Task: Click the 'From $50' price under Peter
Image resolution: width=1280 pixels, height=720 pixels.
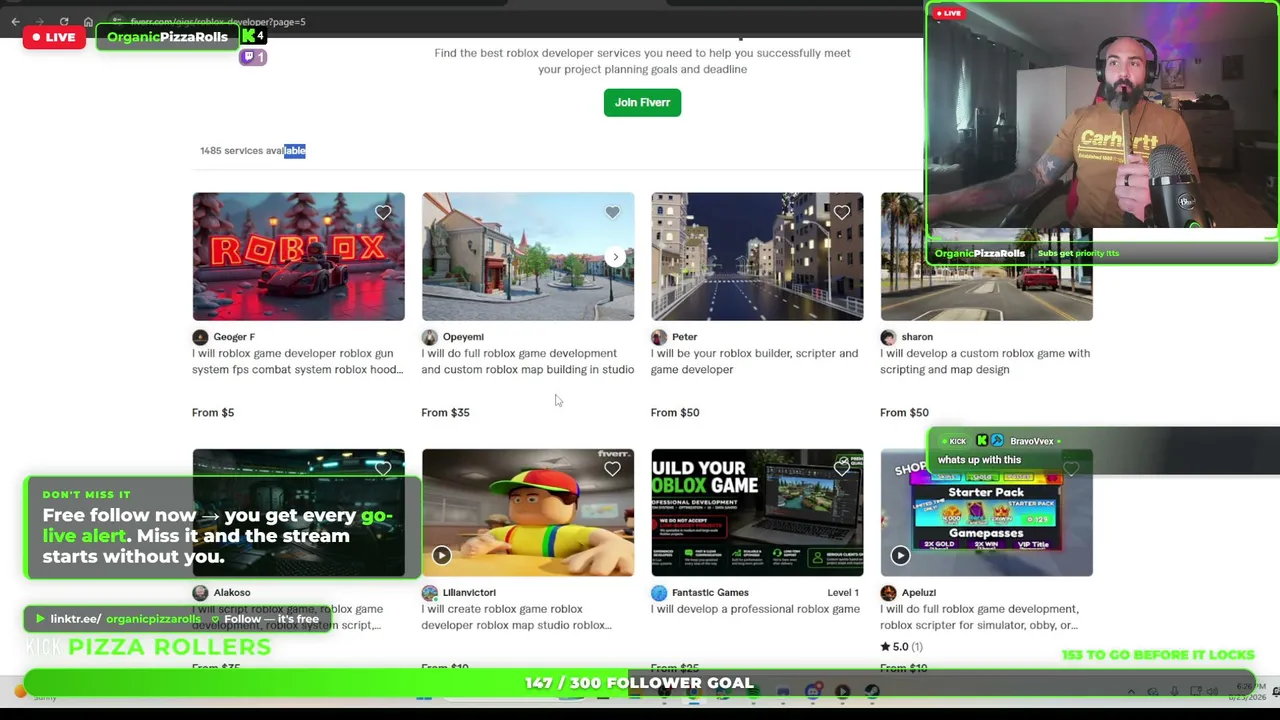Action: pos(675,412)
